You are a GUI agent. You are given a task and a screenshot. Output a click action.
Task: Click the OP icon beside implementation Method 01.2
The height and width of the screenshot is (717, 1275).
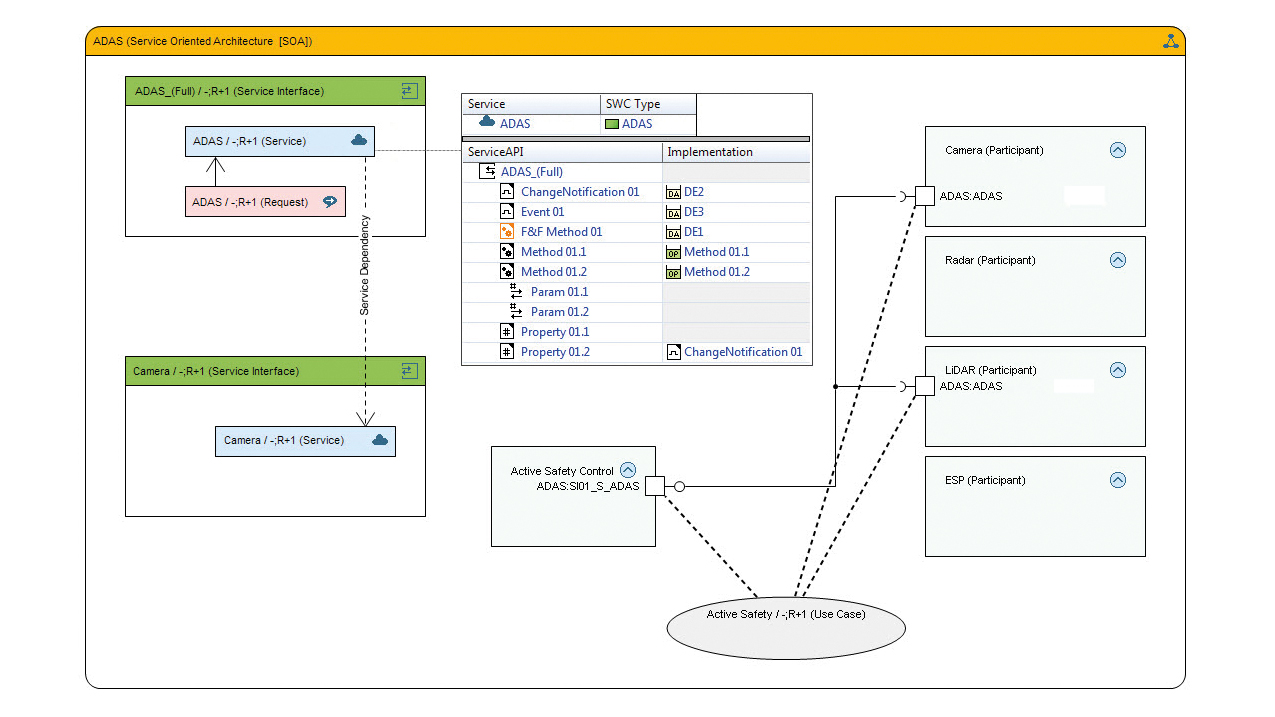tap(674, 273)
